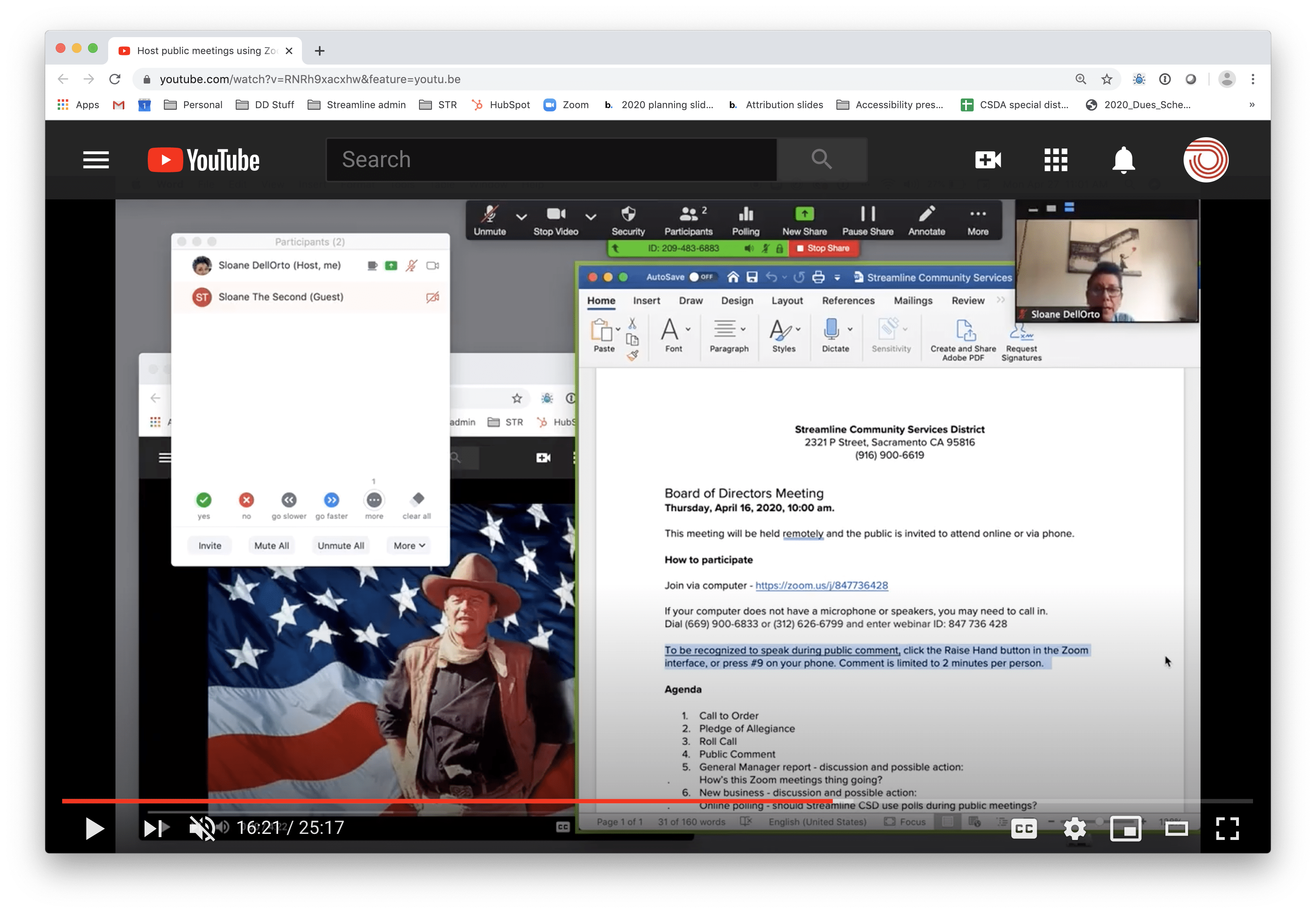Click the Word print icon

click(818, 277)
